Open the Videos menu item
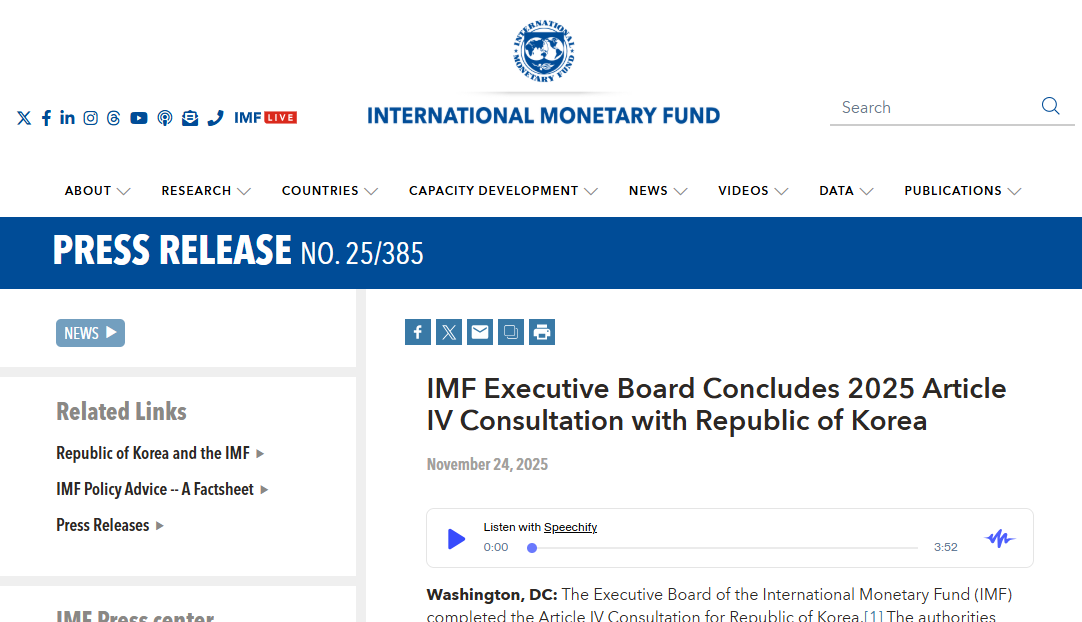Viewport: 1082px width, 622px height. (x=752, y=191)
